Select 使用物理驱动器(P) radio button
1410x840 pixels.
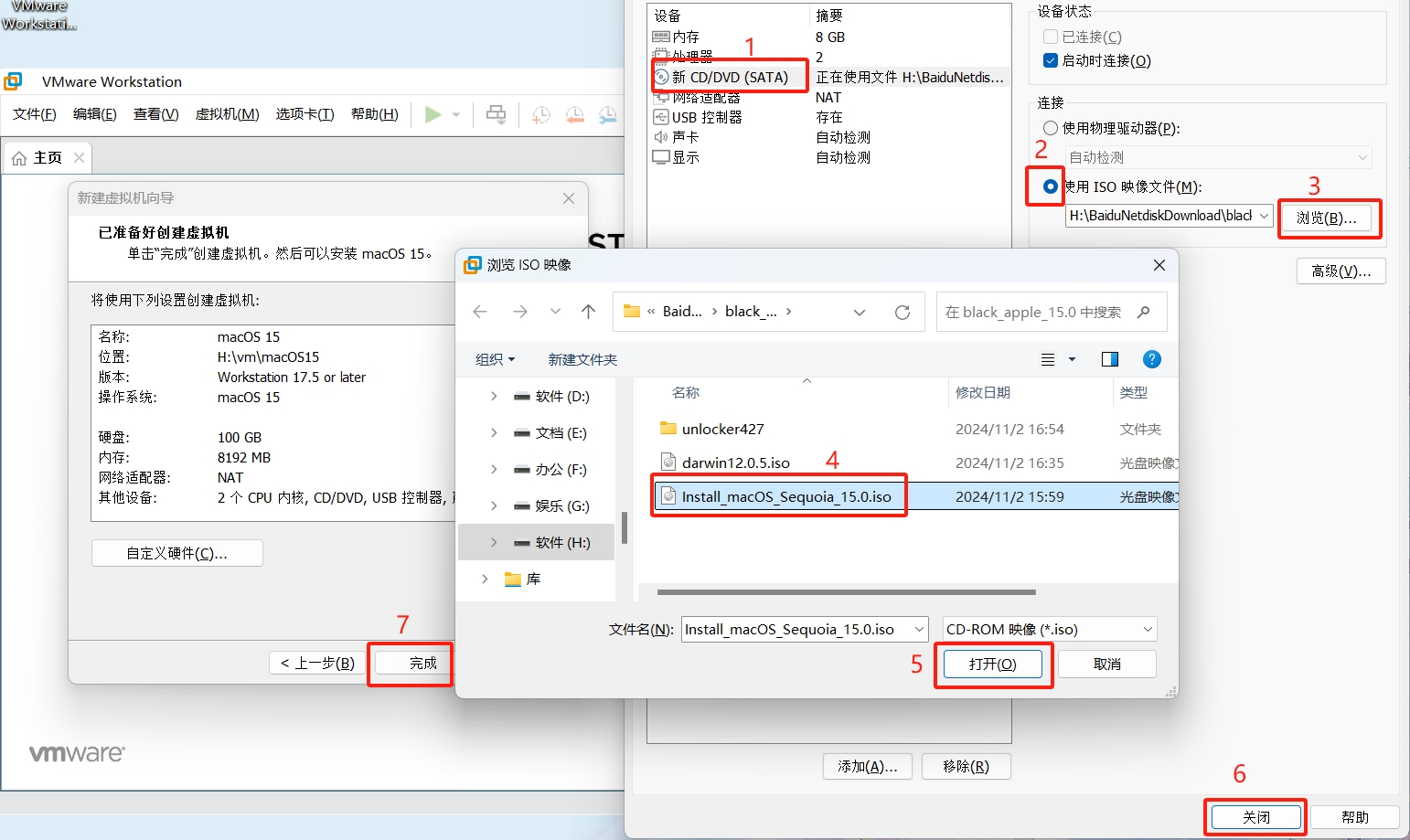[x=1051, y=128]
